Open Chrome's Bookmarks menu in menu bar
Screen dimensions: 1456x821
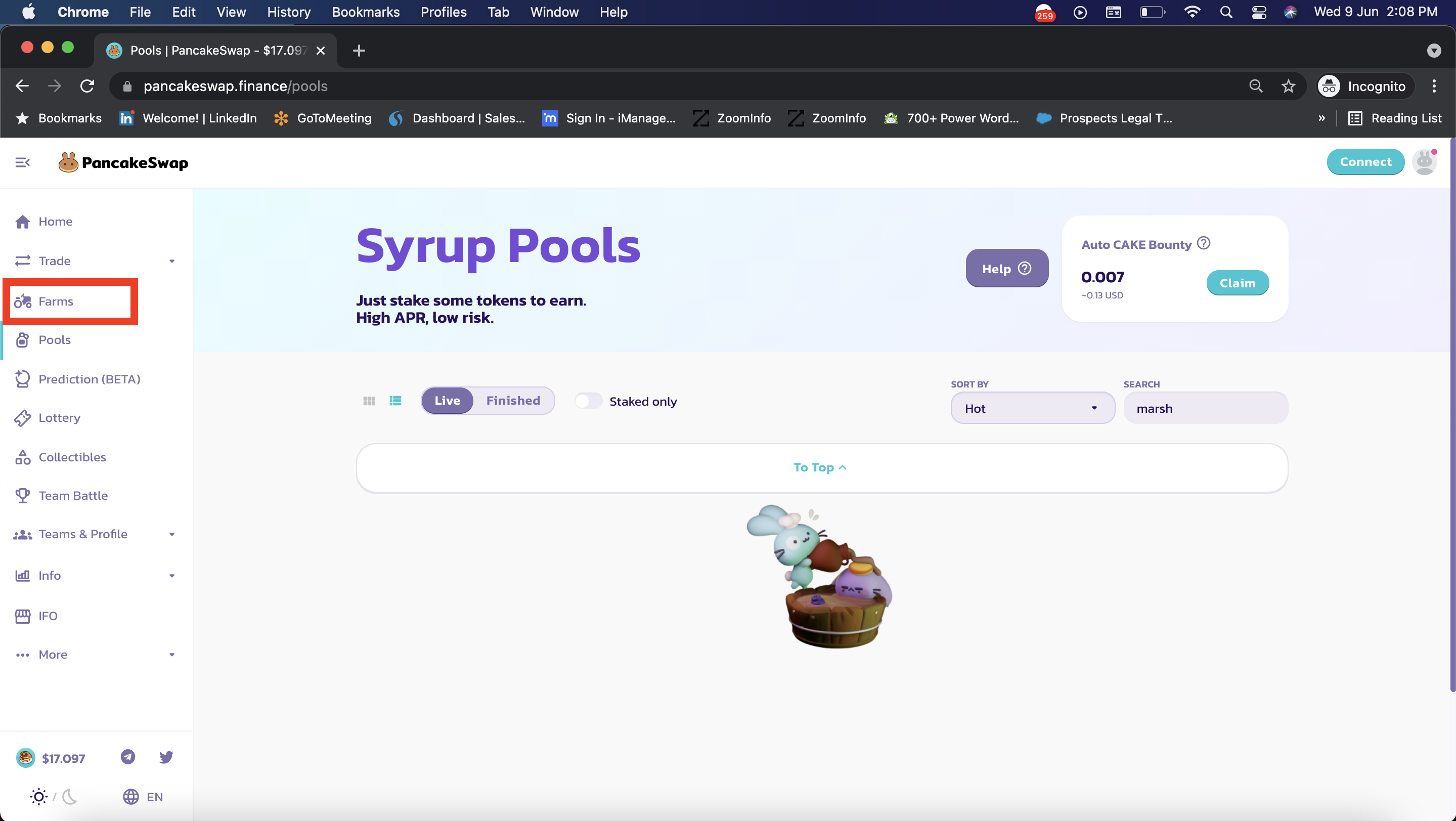[x=365, y=12]
